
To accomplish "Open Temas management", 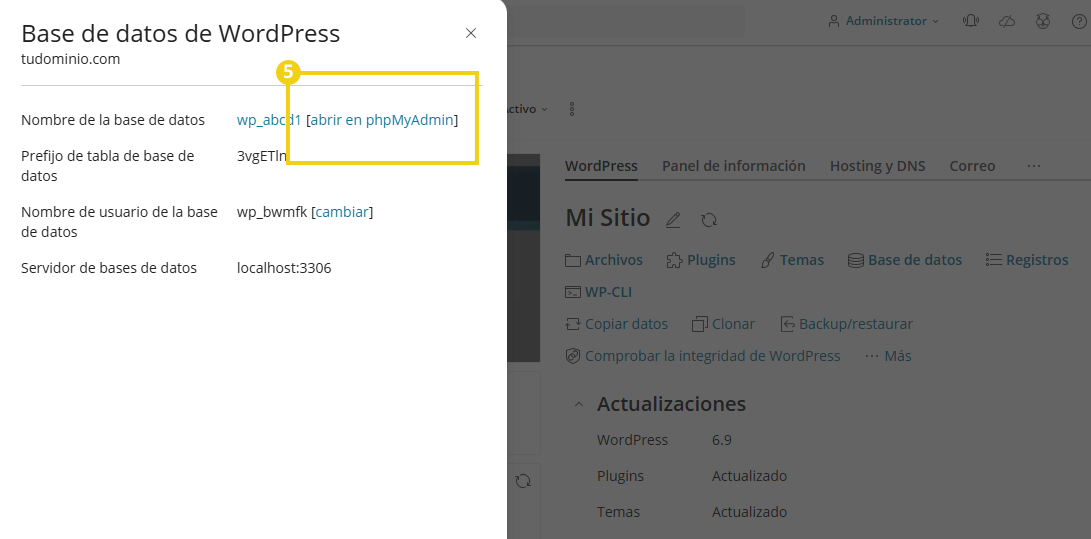I will [x=792, y=260].
